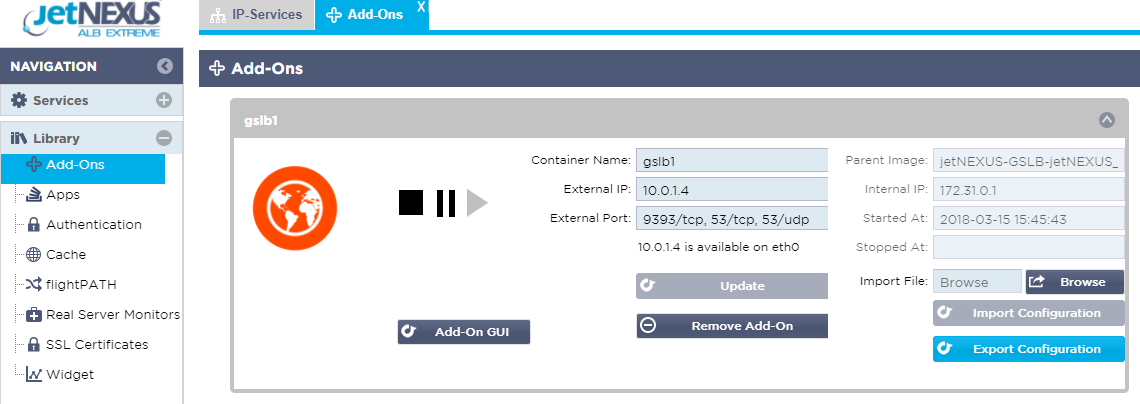The height and width of the screenshot is (404, 1140).
Task: Open SSL Certificates in the Library tree
Action: pyautogui.click(x=97, y=344)
